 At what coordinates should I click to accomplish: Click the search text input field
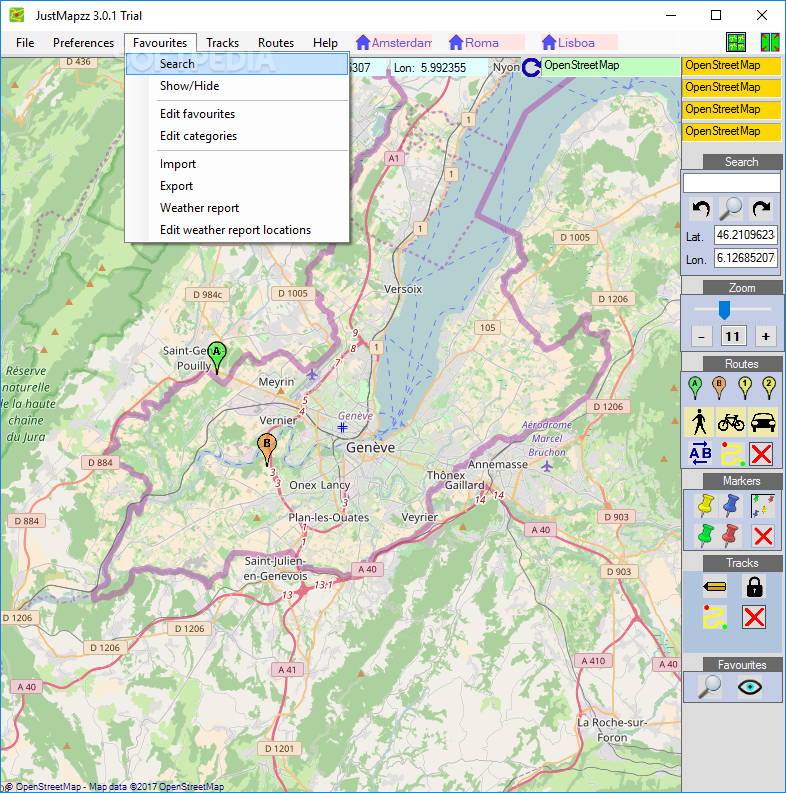(731, 183)
